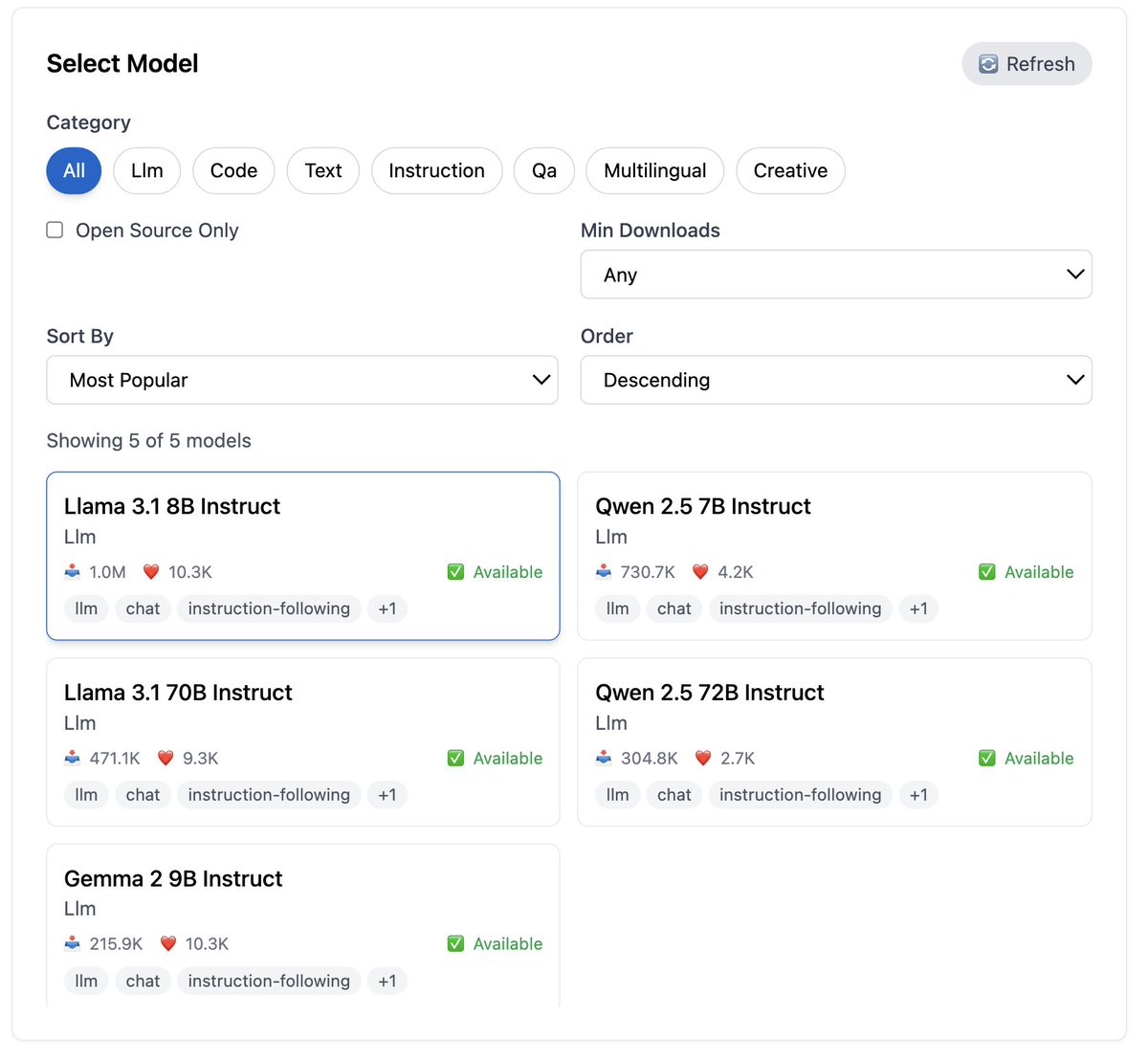This screenshot has height=1061, width=1148.
Task: Click the Refresh button
Action: pos(1027,64)
